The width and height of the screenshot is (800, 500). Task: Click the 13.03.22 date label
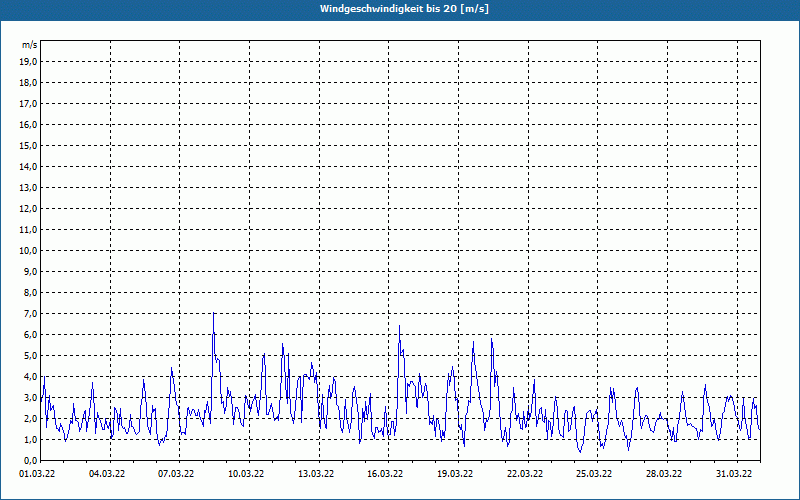pyautogui.click(x=316, y=473)
